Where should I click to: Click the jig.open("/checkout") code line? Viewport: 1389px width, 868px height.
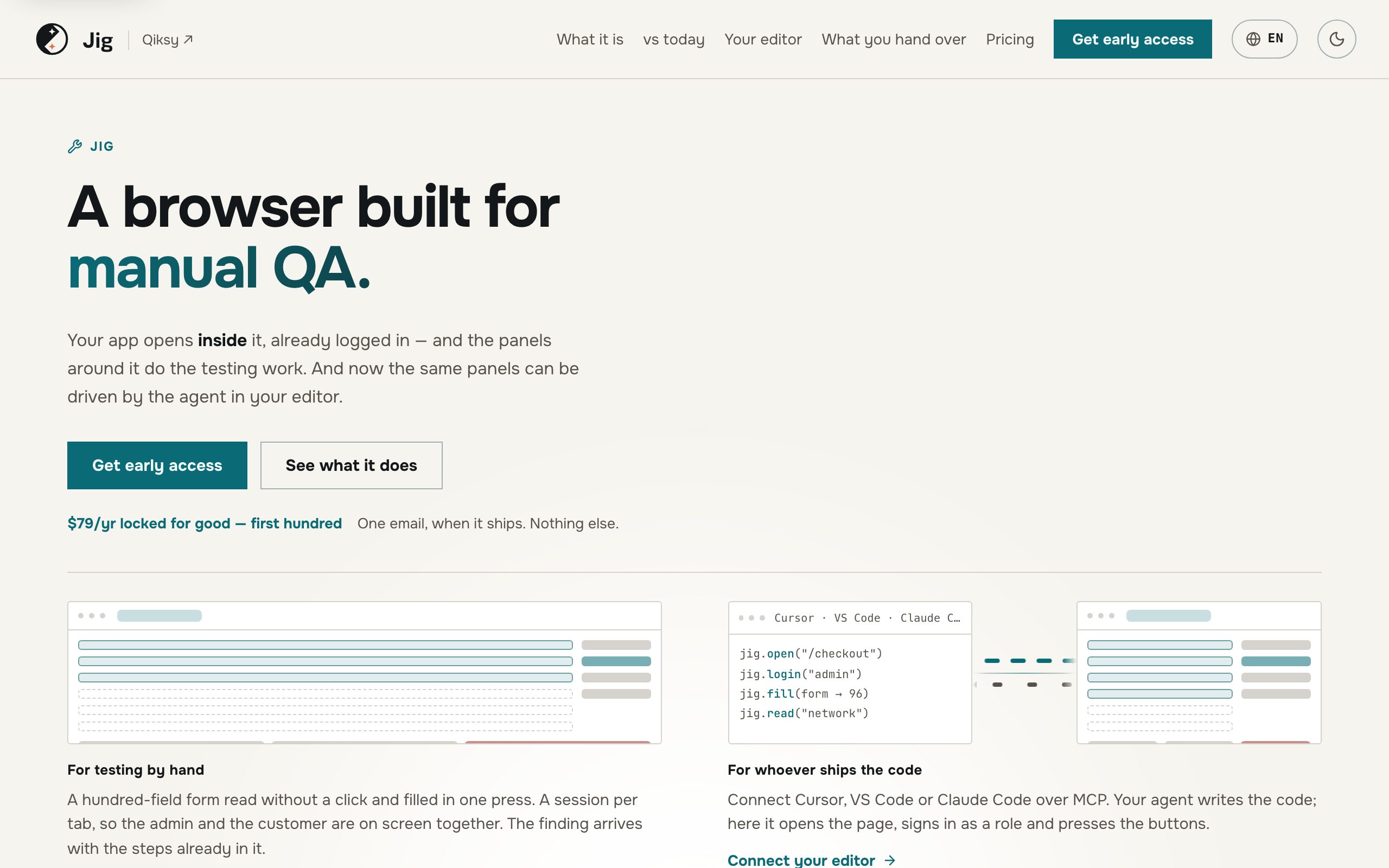click(811, 653)
